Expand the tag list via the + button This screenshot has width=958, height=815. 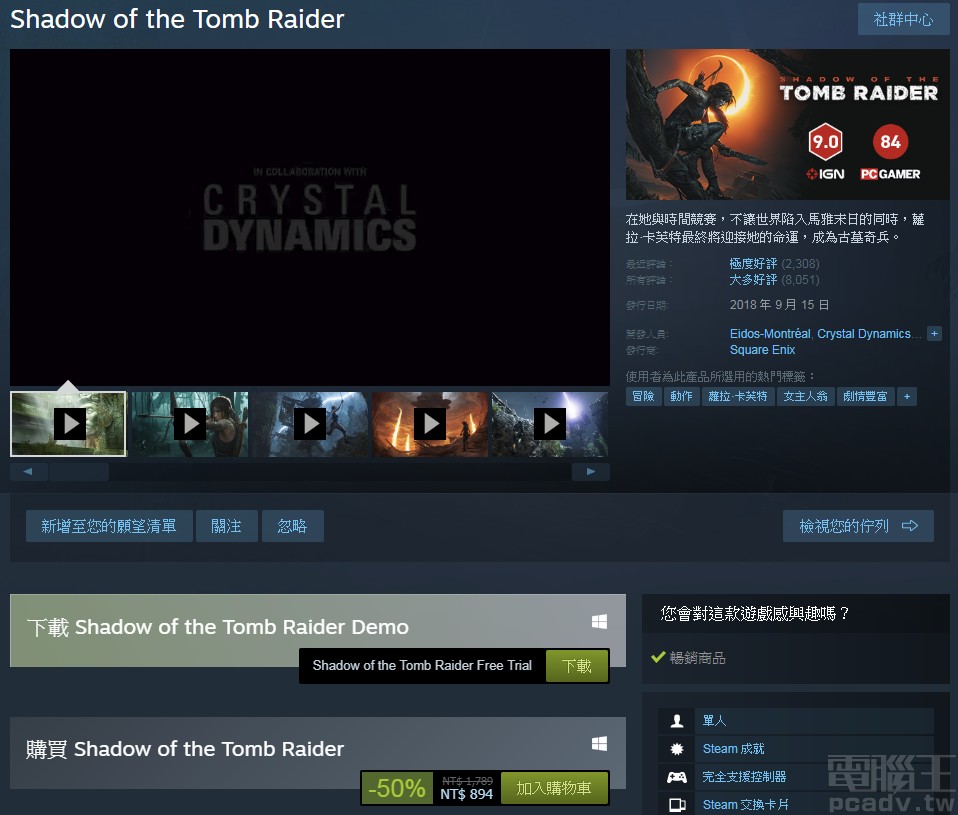point(906,396)
